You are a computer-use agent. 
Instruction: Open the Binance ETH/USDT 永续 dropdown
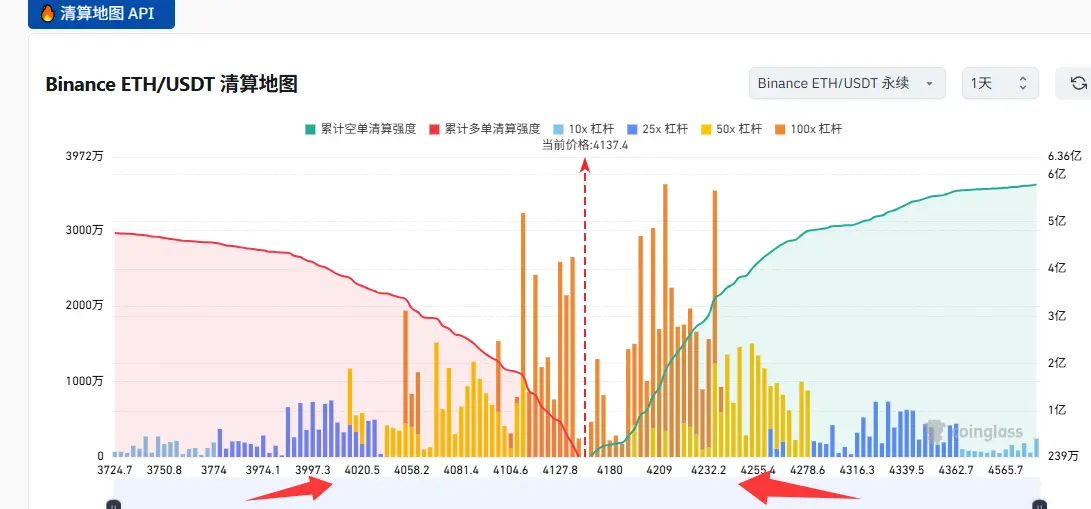[x=847, y=83]
